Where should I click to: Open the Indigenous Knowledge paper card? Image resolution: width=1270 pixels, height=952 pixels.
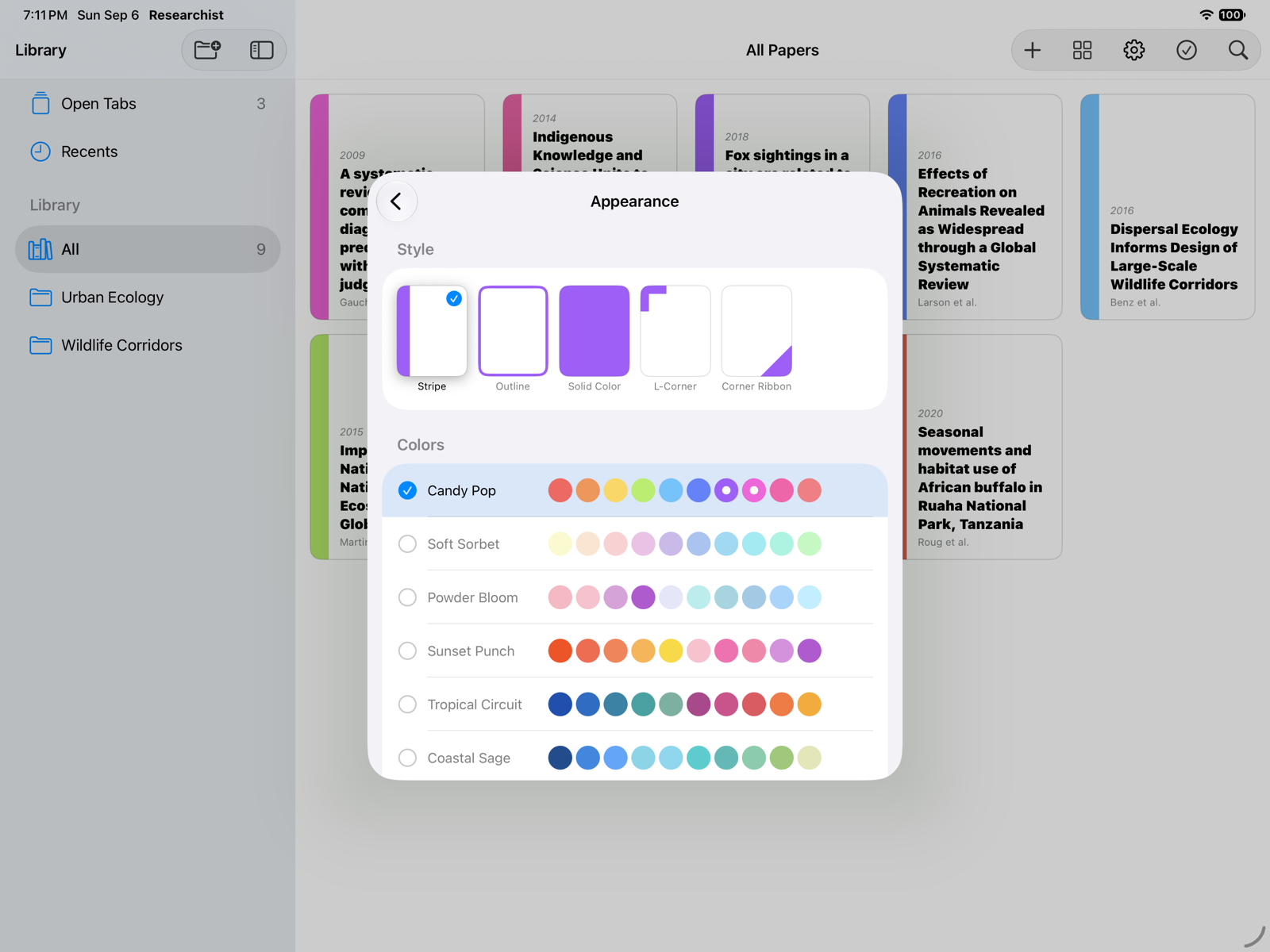point(590,133)
